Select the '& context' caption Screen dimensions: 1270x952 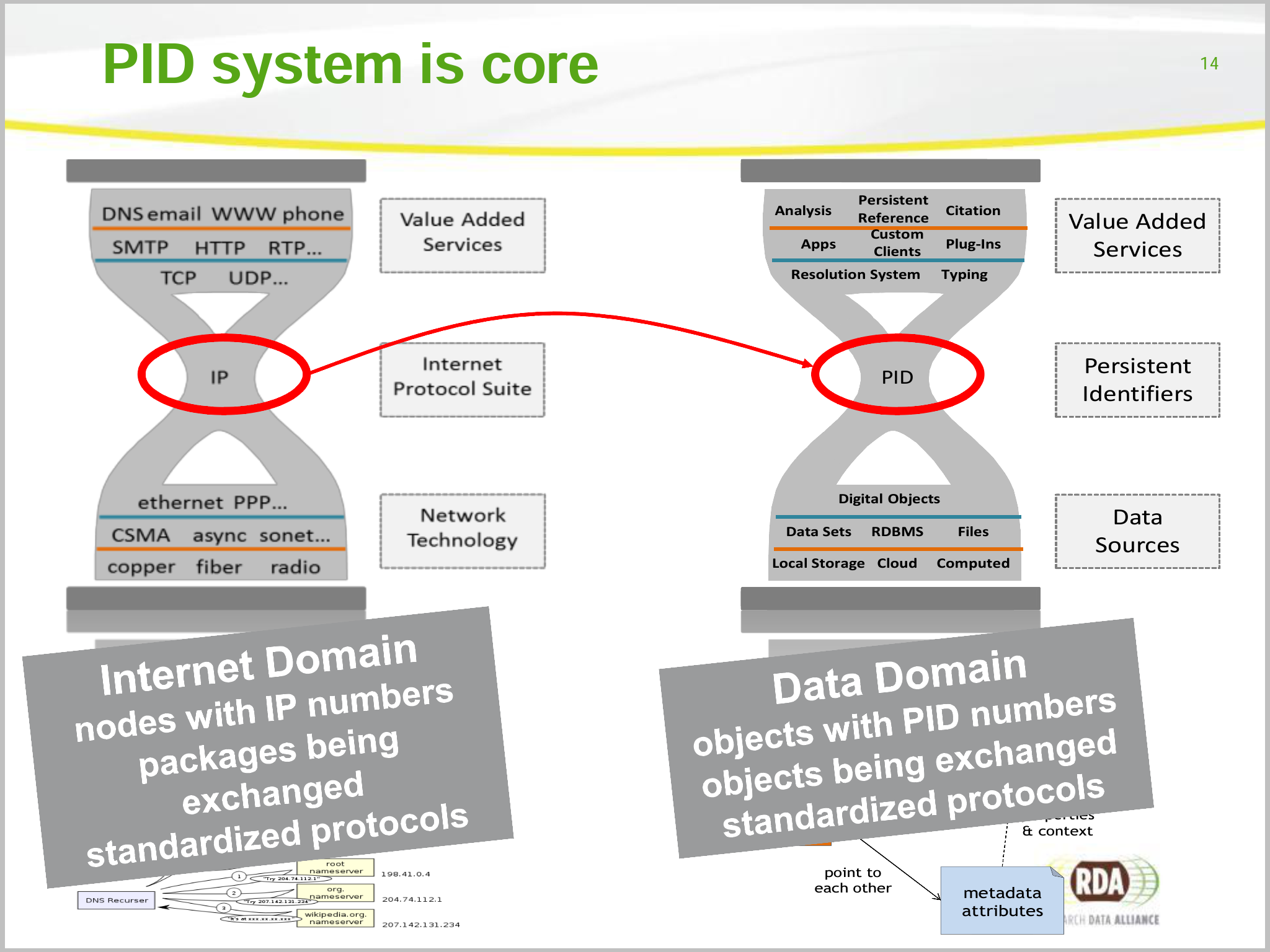click(1057, 831)
